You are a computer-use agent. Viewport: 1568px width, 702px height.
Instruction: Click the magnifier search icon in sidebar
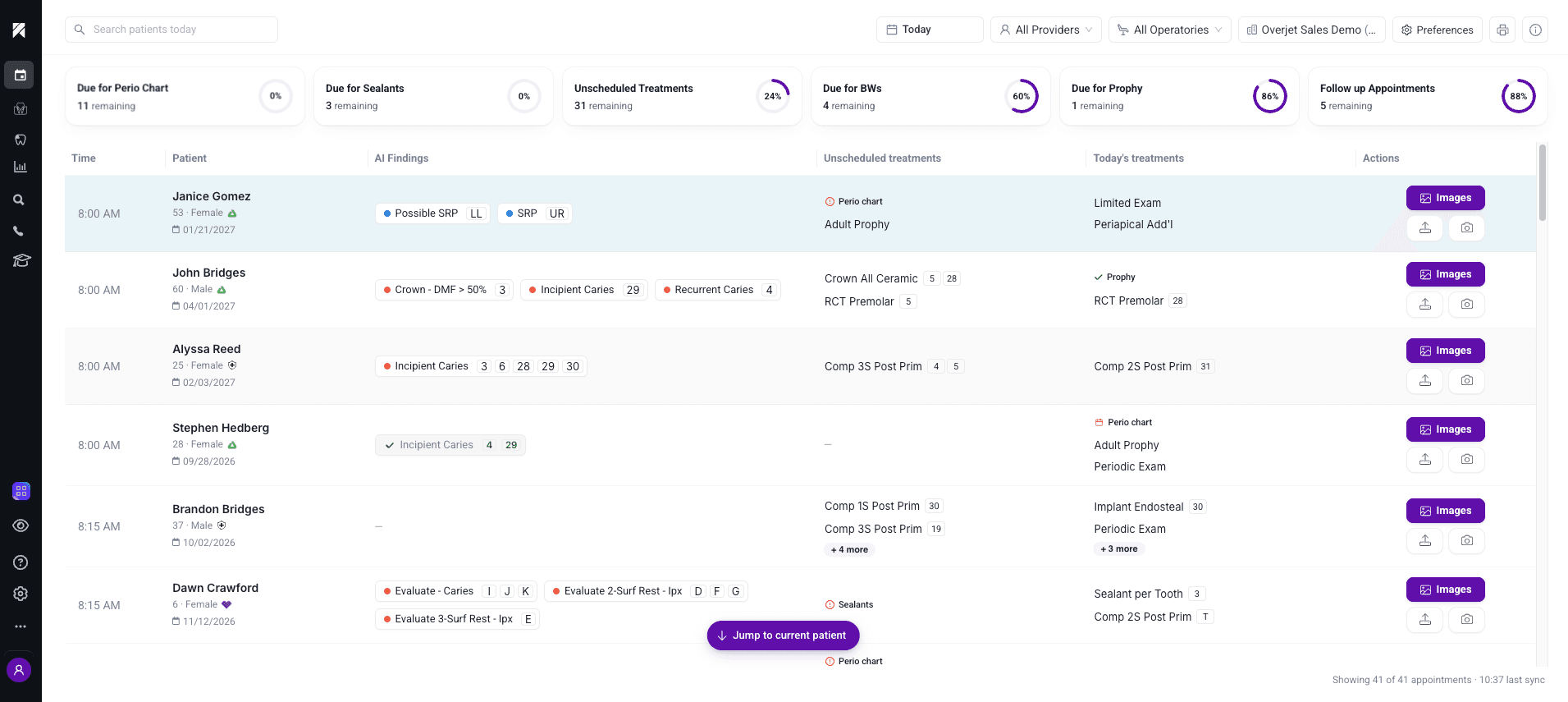(19, 200)
